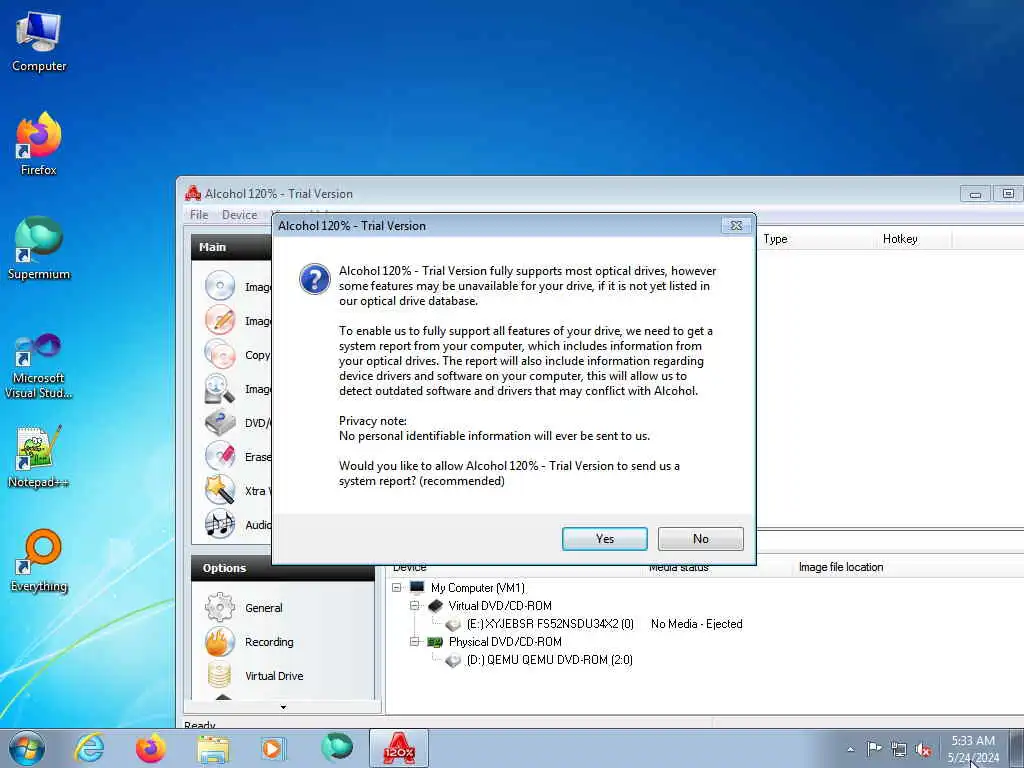
Task: Open the network tray icon
Action: [899, 750]
